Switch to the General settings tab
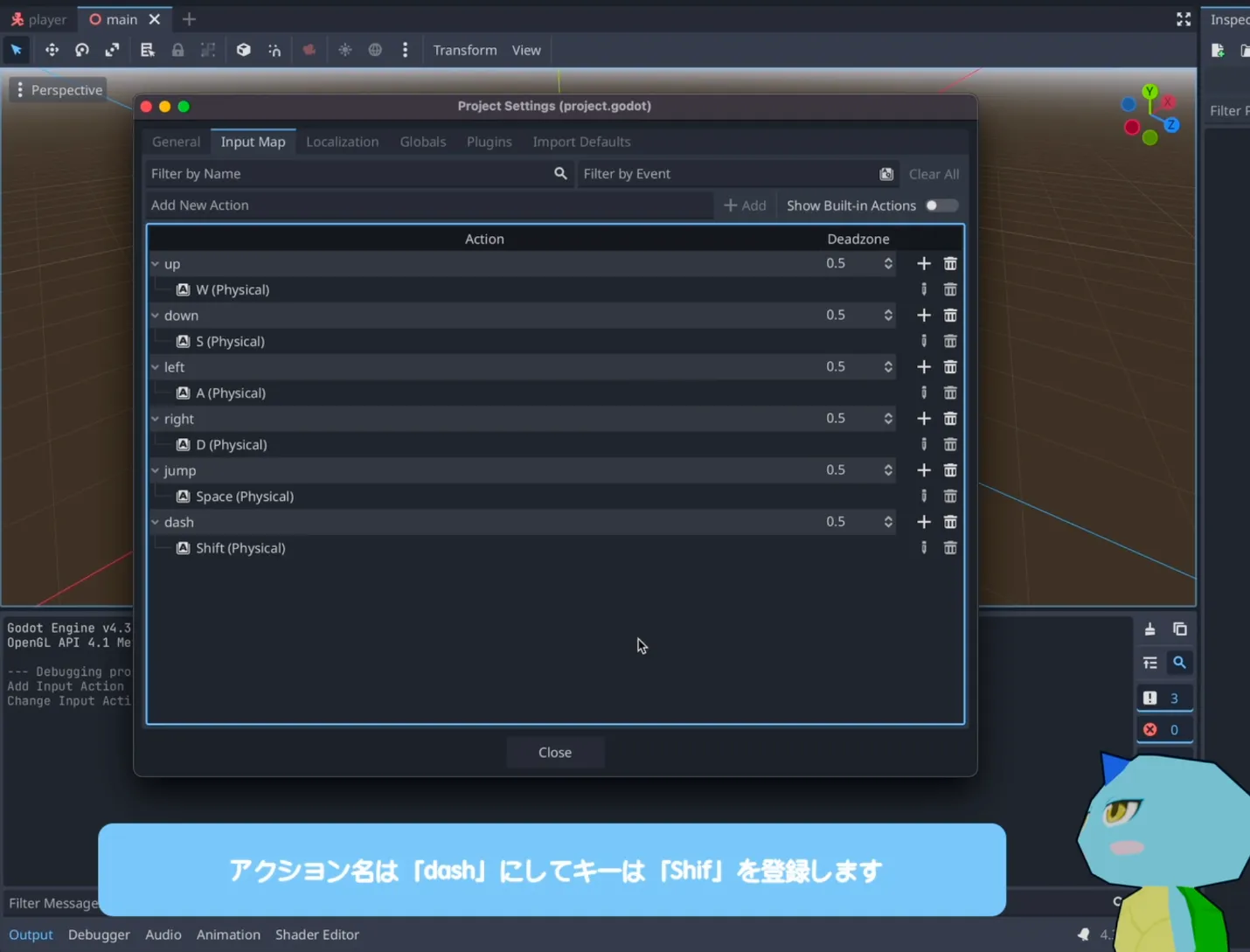The height and width of the screenshot is (952, 1250). point(176,142)
